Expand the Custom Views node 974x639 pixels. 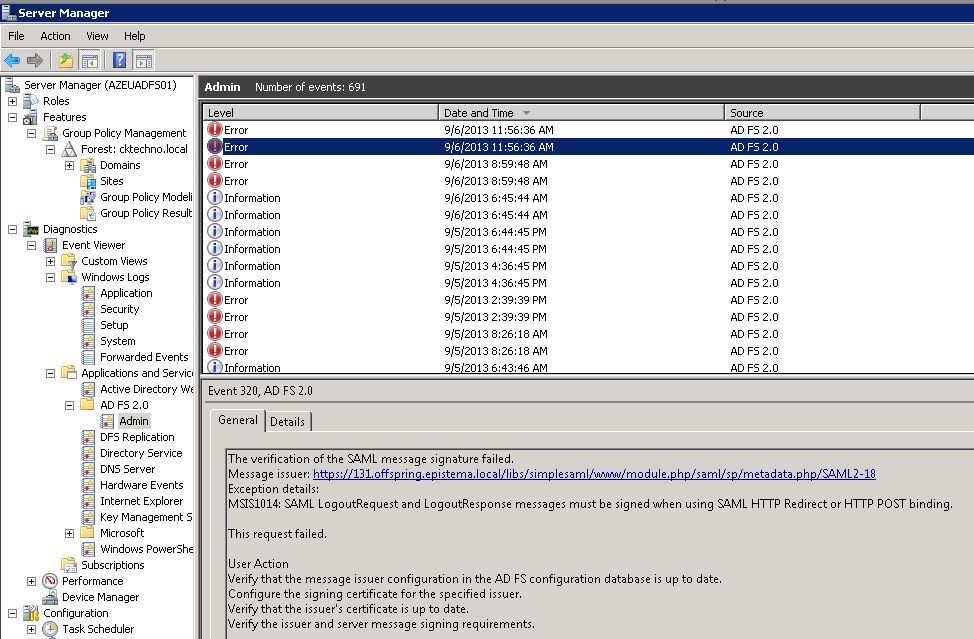(50, 261)
